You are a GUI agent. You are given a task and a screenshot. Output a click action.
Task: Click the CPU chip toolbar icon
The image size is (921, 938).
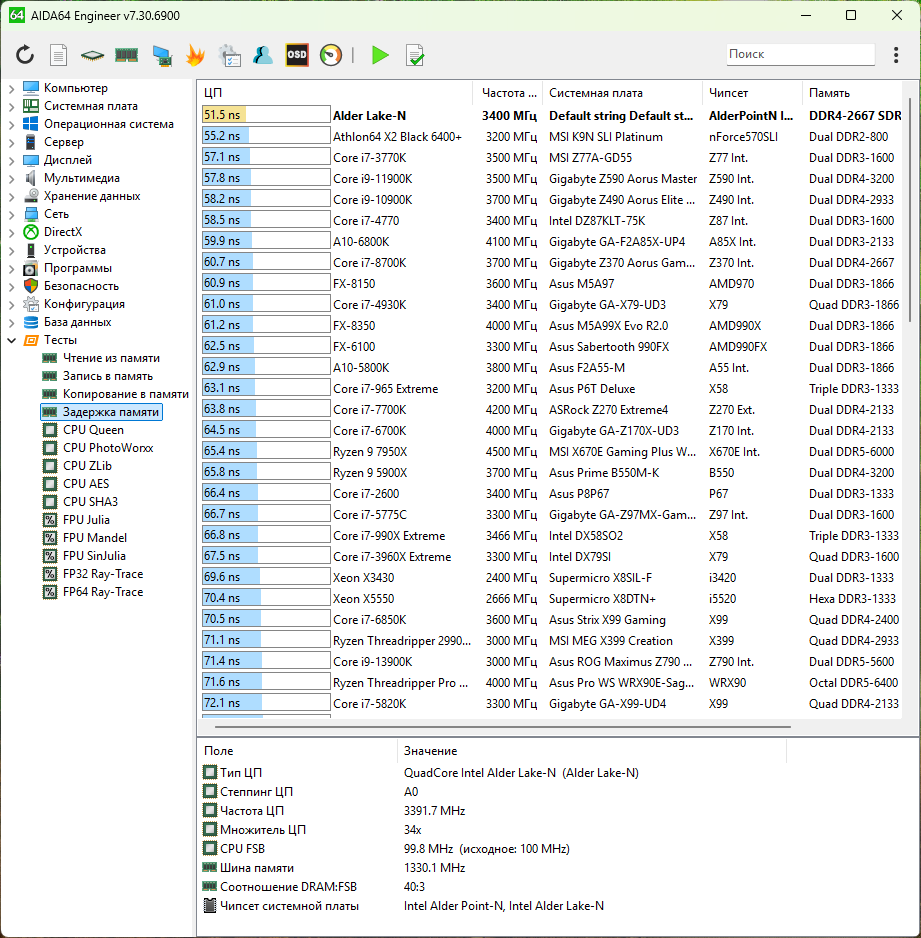pos(92,55)
